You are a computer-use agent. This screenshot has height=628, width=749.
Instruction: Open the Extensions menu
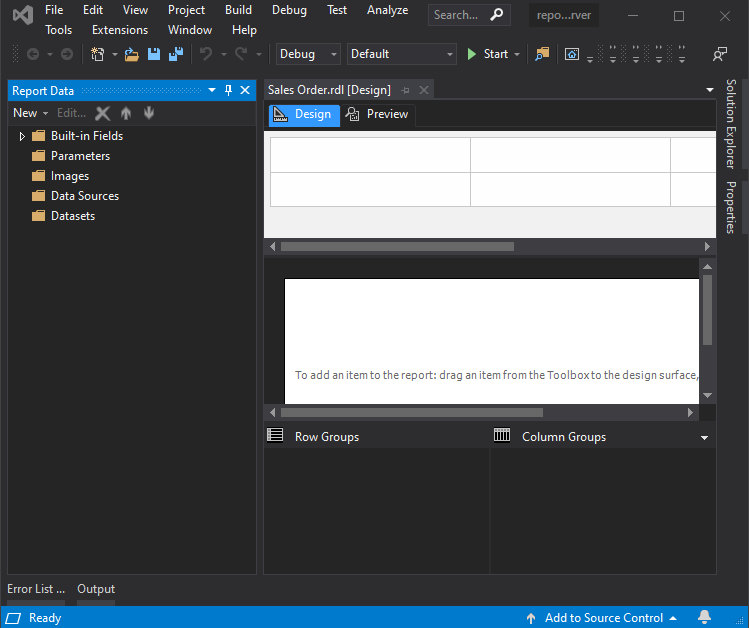tap(119, 30)
